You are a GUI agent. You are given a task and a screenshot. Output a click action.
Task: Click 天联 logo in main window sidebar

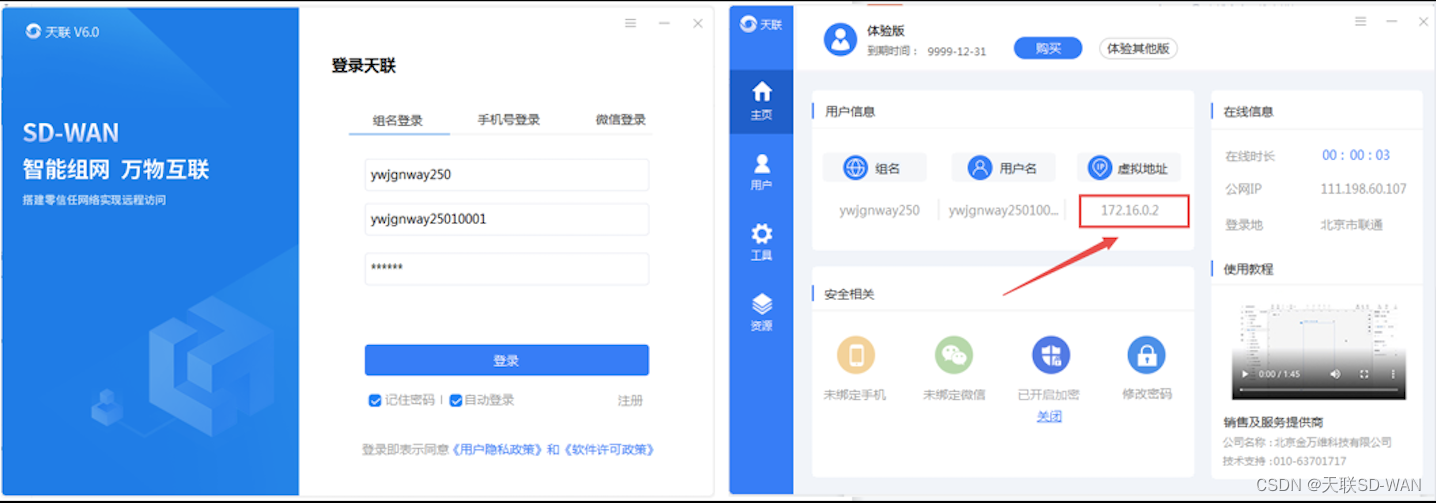click(x=761, y=24)
